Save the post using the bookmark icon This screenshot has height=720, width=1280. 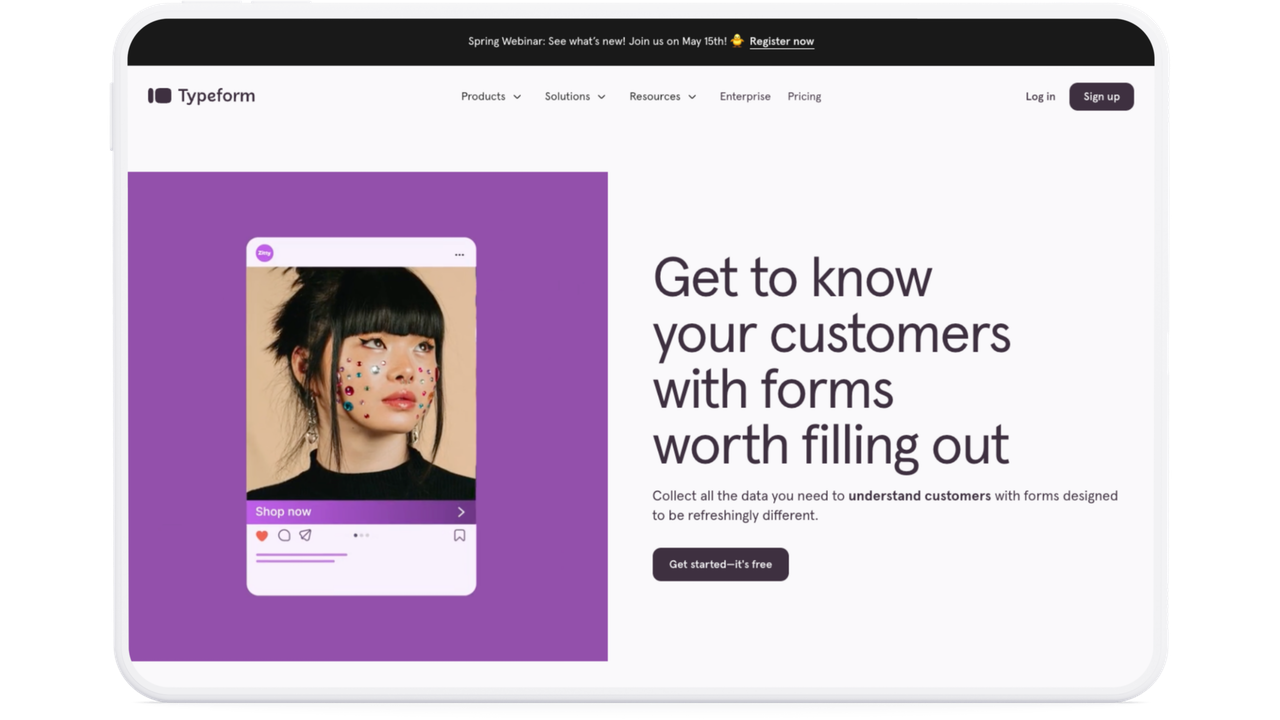(x=459, y=536)
